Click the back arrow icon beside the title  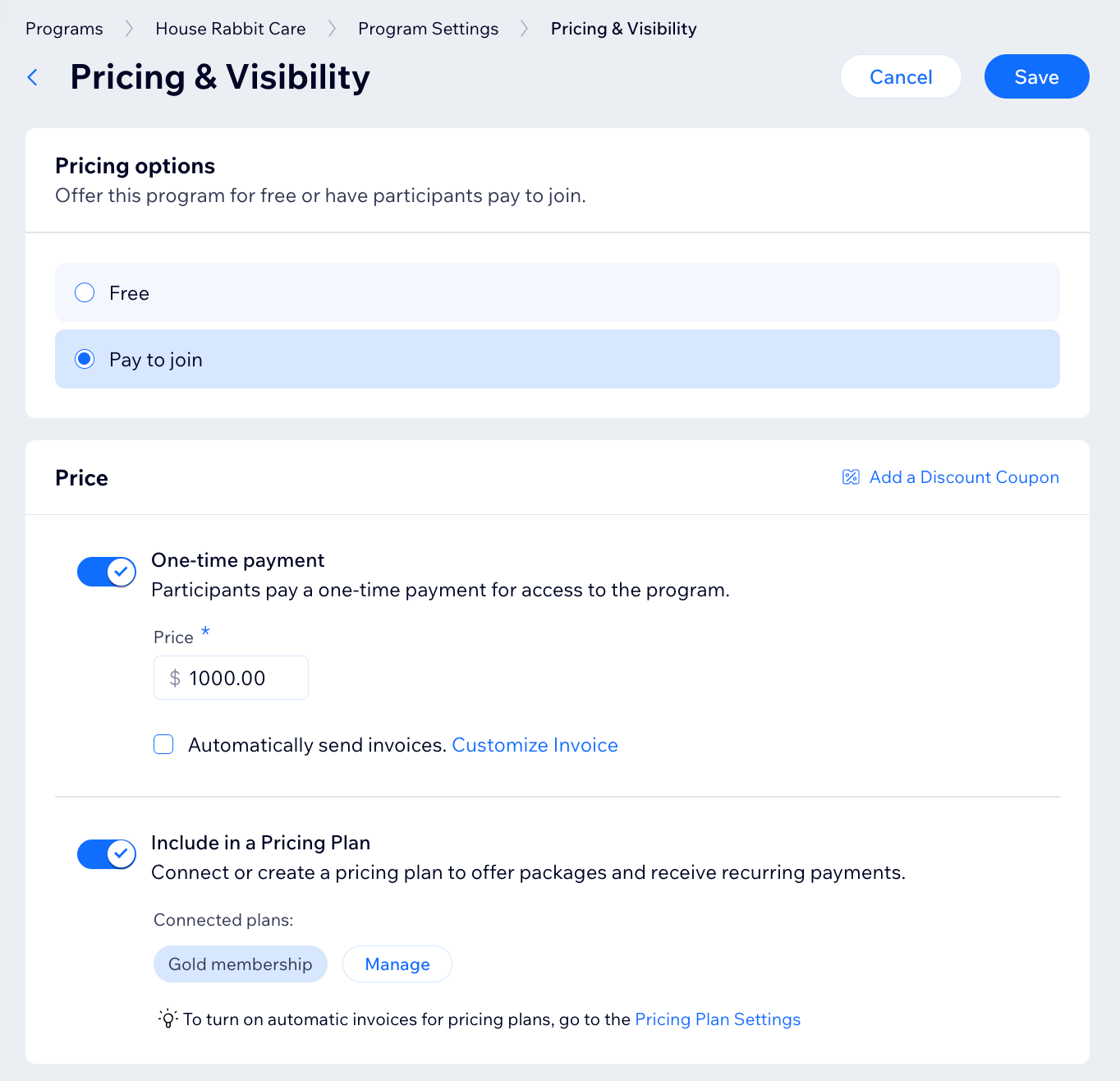(33, 77)
